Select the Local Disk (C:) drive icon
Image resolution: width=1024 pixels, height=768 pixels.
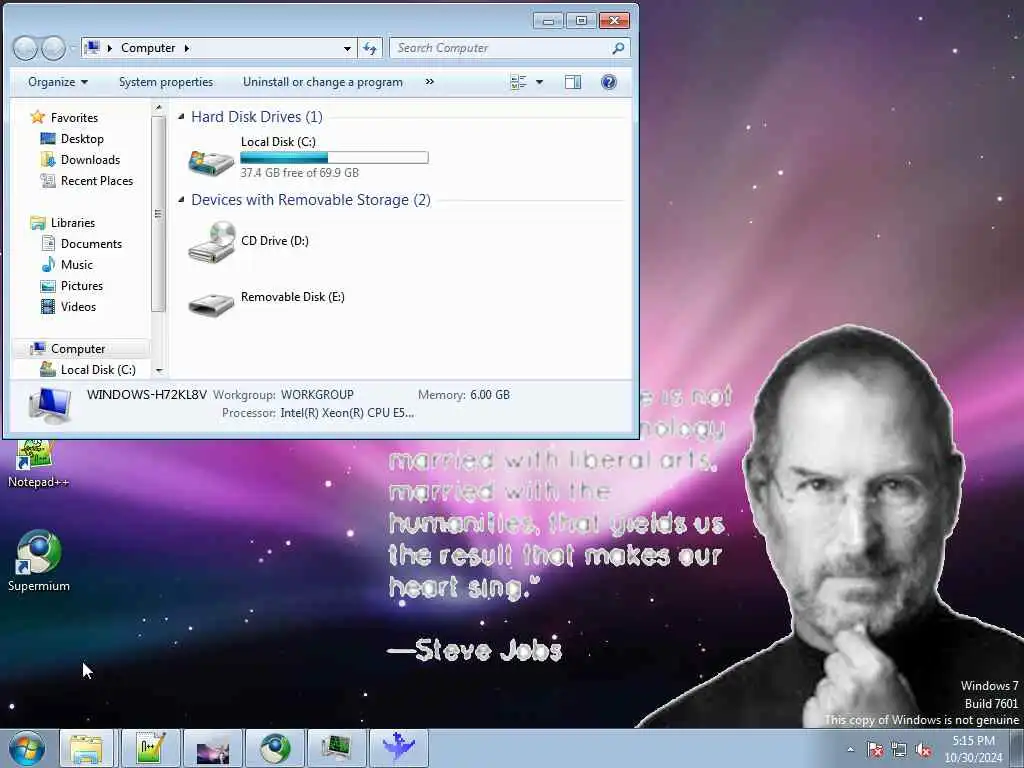211,161
